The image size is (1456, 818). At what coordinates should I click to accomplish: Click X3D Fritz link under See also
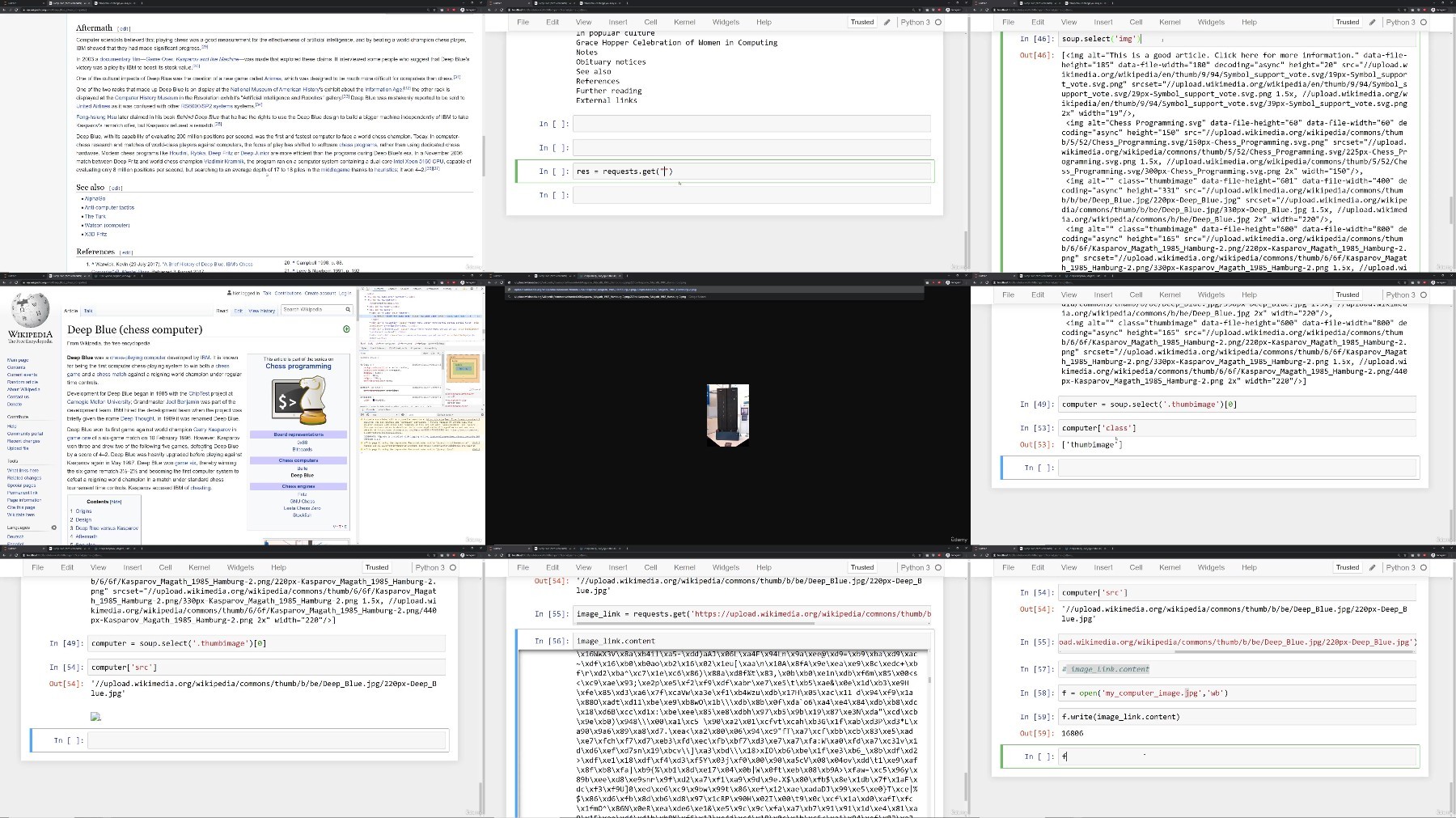click(95, 234)
